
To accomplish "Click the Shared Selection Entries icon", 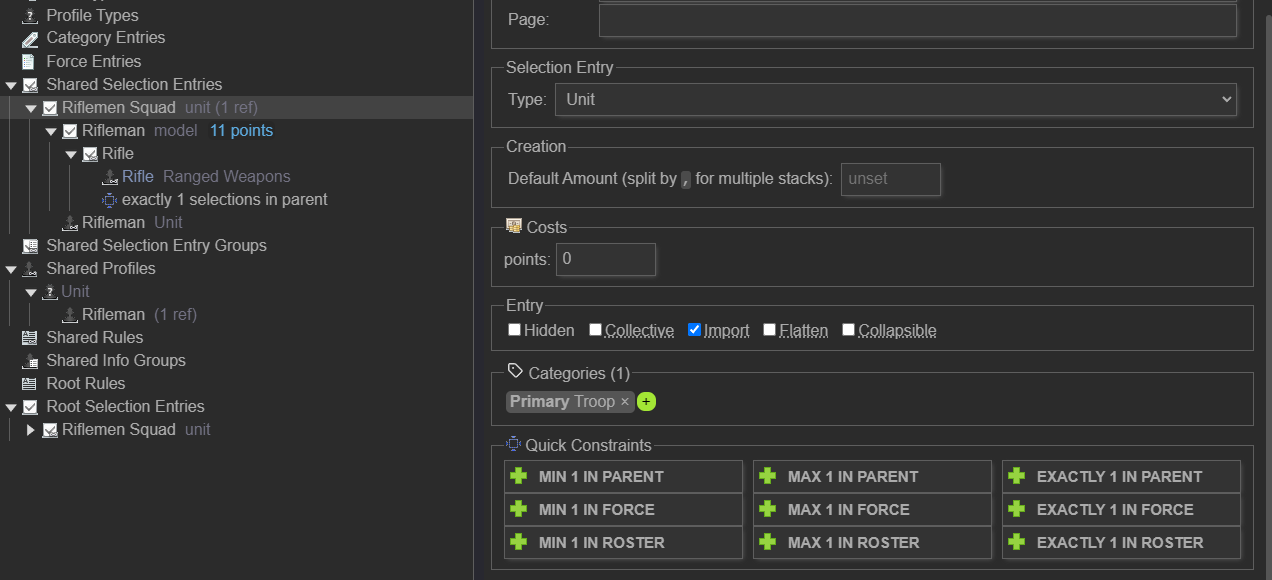I will pyautogui.click(x=30, y=85).
